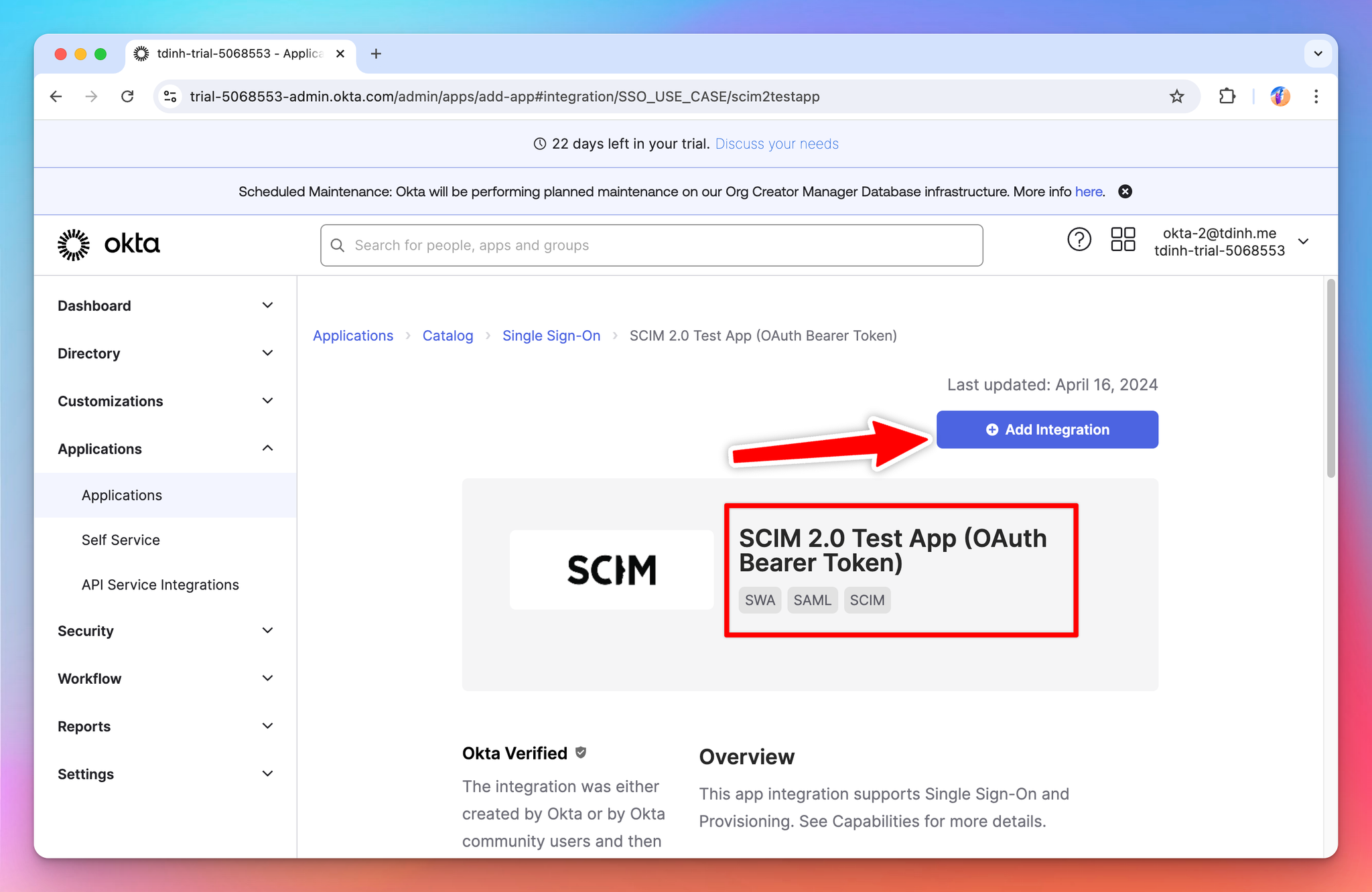Go to Single Sign-On breadcrumb link
This screenshot has width=1372, height=892.
(x=551, y=336)
